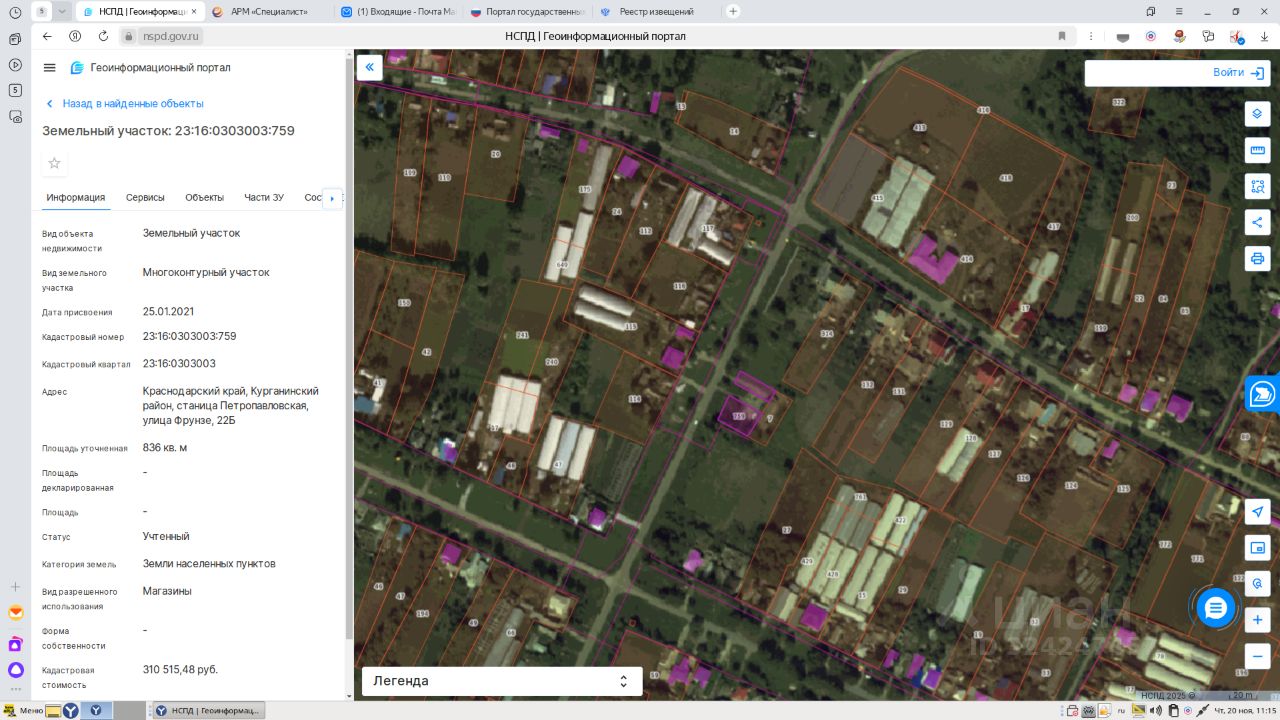Click the Yandex home button in toolbar

75,36
